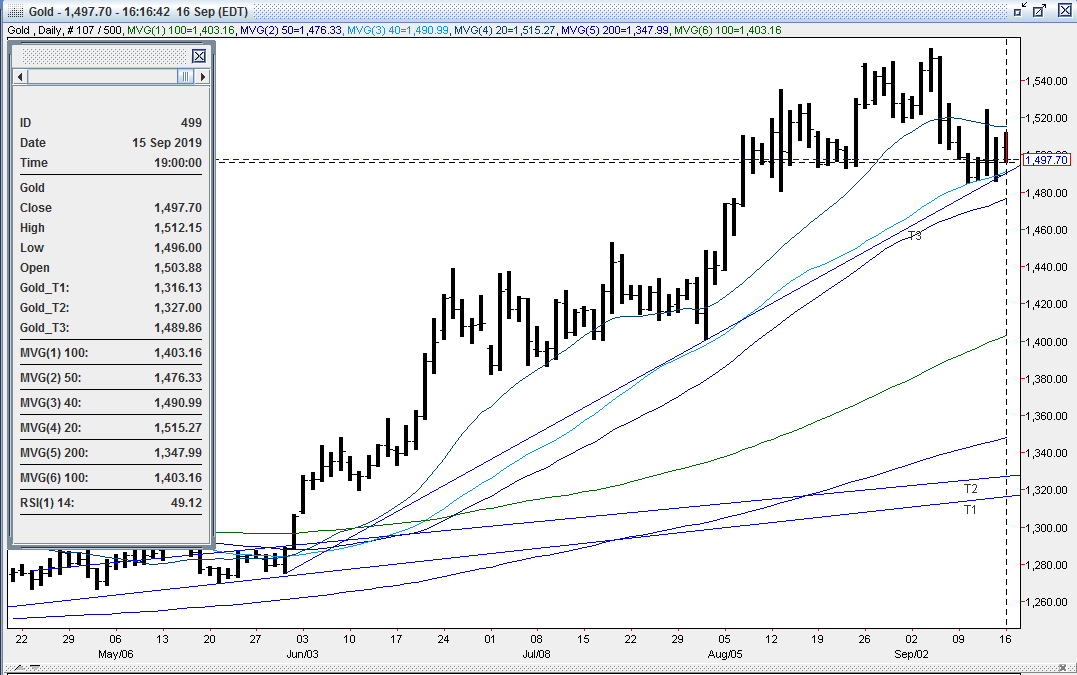
Task: Click the window title 'Gold - 1,497.70'
Action: [71, 12]
